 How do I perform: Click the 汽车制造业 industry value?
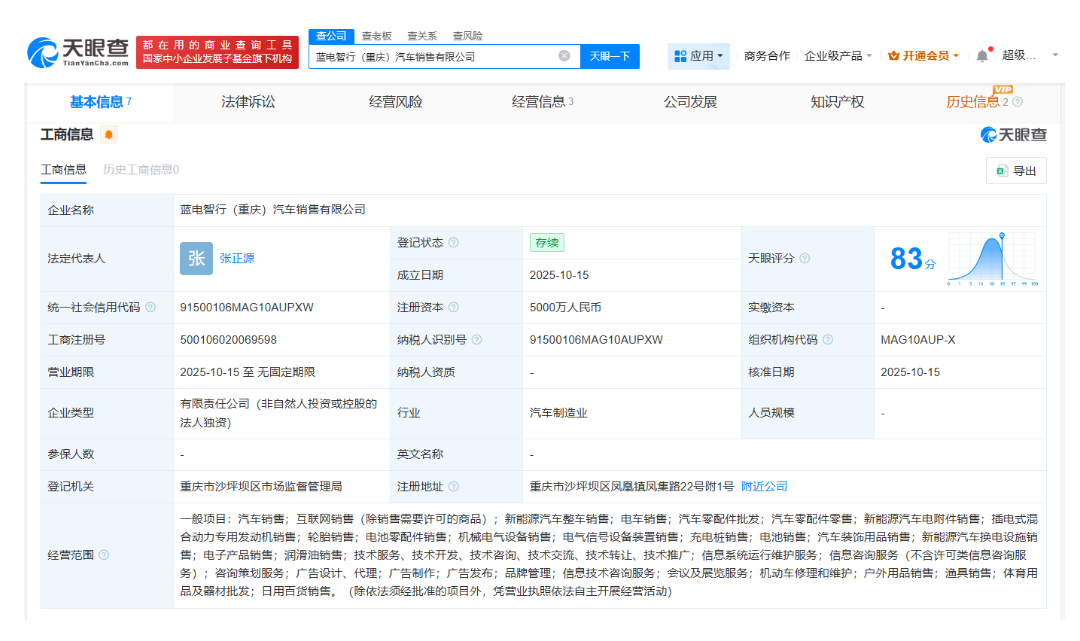tap(558, 413)
